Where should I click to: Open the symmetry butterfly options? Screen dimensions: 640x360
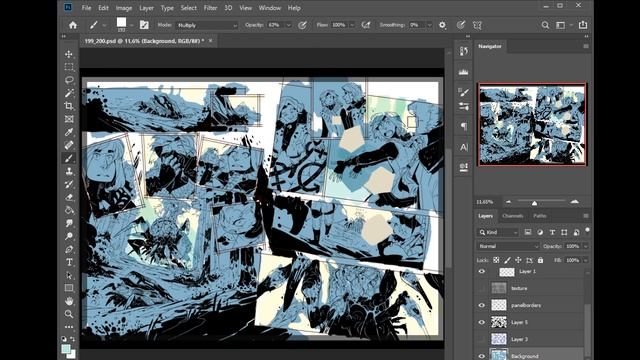(x=477, y=25)
